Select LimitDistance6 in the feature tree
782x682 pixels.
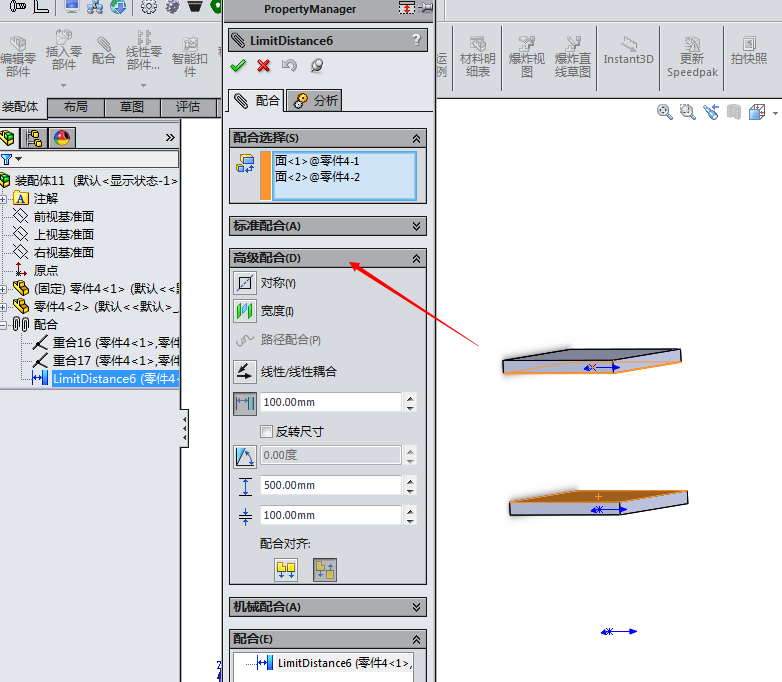tap(115, 379)
